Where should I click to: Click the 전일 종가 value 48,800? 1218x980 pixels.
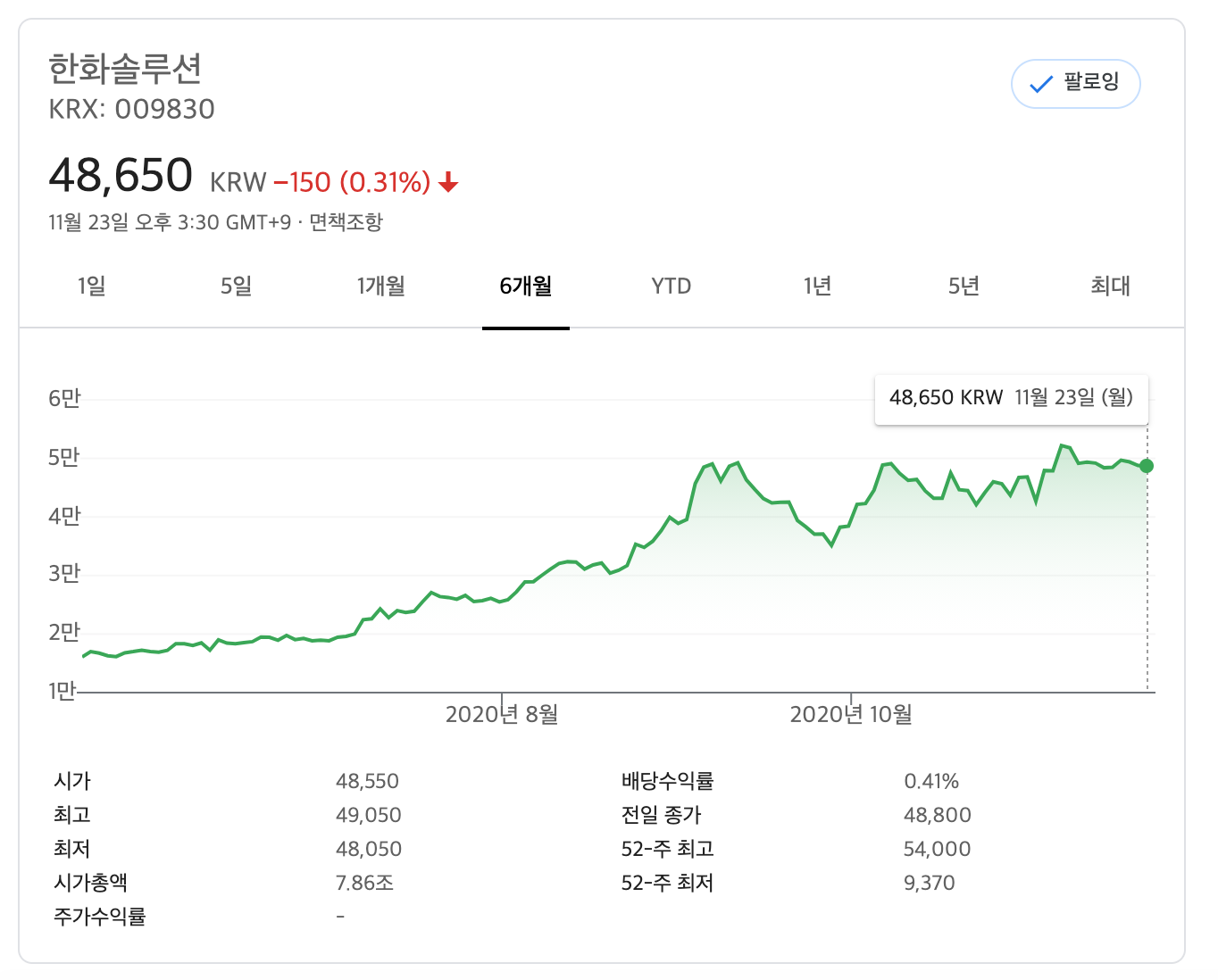pos(937,816)
